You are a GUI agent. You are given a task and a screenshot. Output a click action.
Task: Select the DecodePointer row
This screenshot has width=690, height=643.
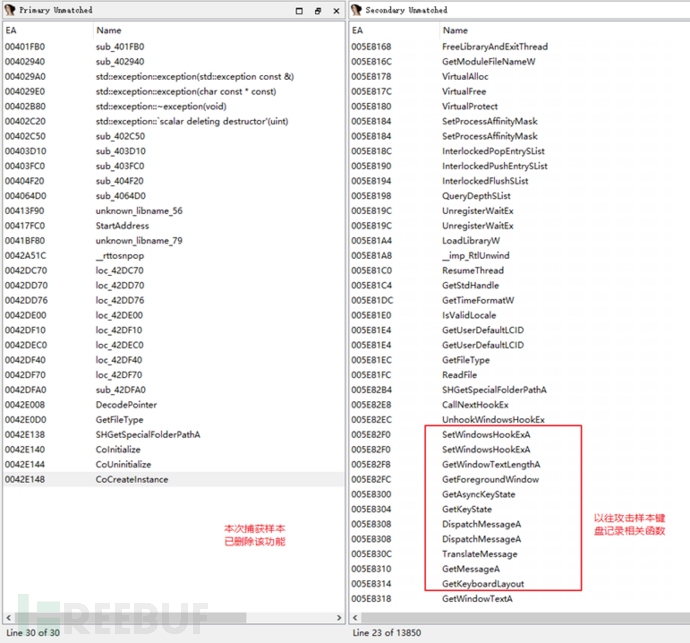pos(173,405)
